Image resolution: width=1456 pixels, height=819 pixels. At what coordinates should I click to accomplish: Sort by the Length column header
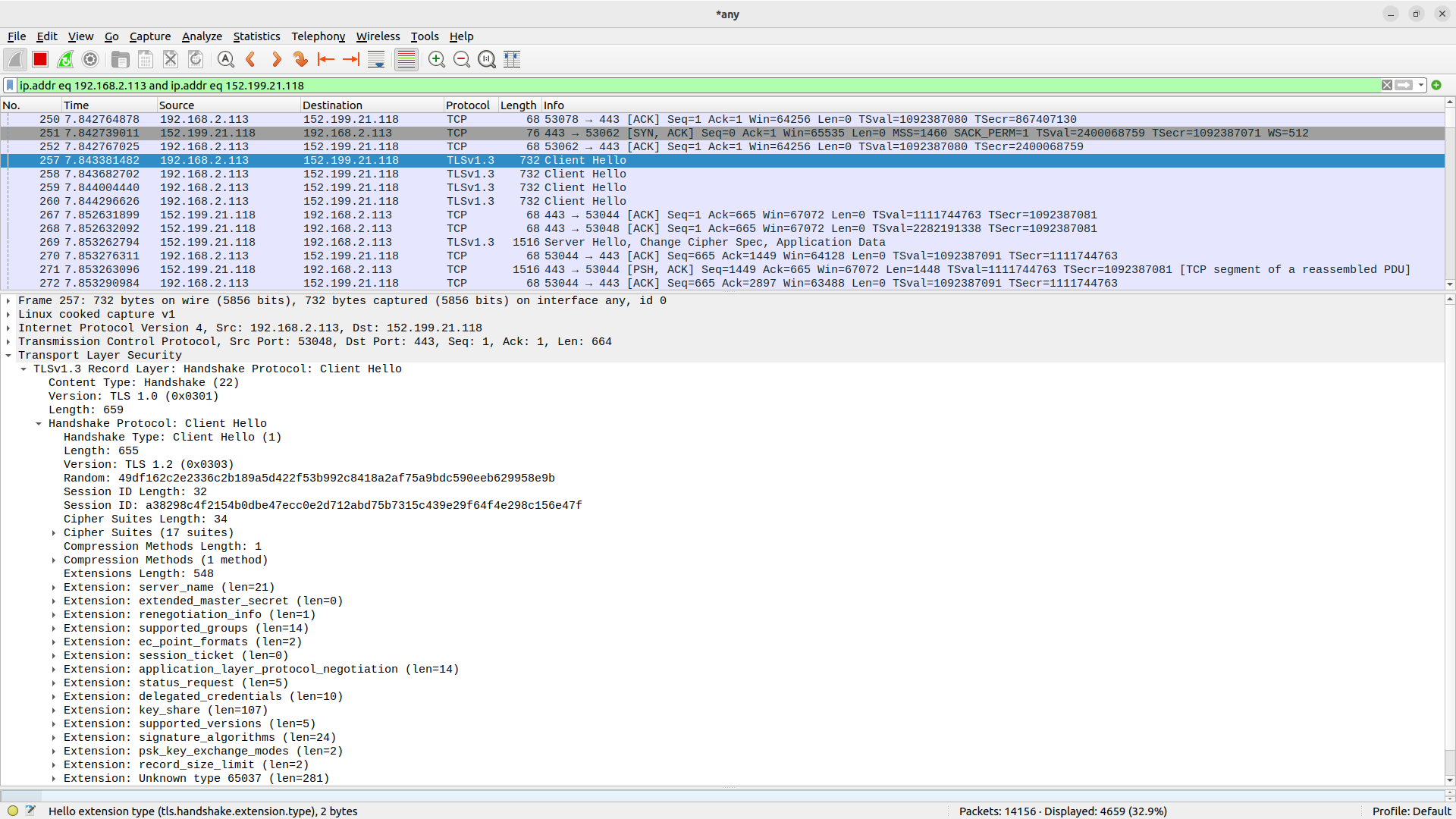coord(519,105)
